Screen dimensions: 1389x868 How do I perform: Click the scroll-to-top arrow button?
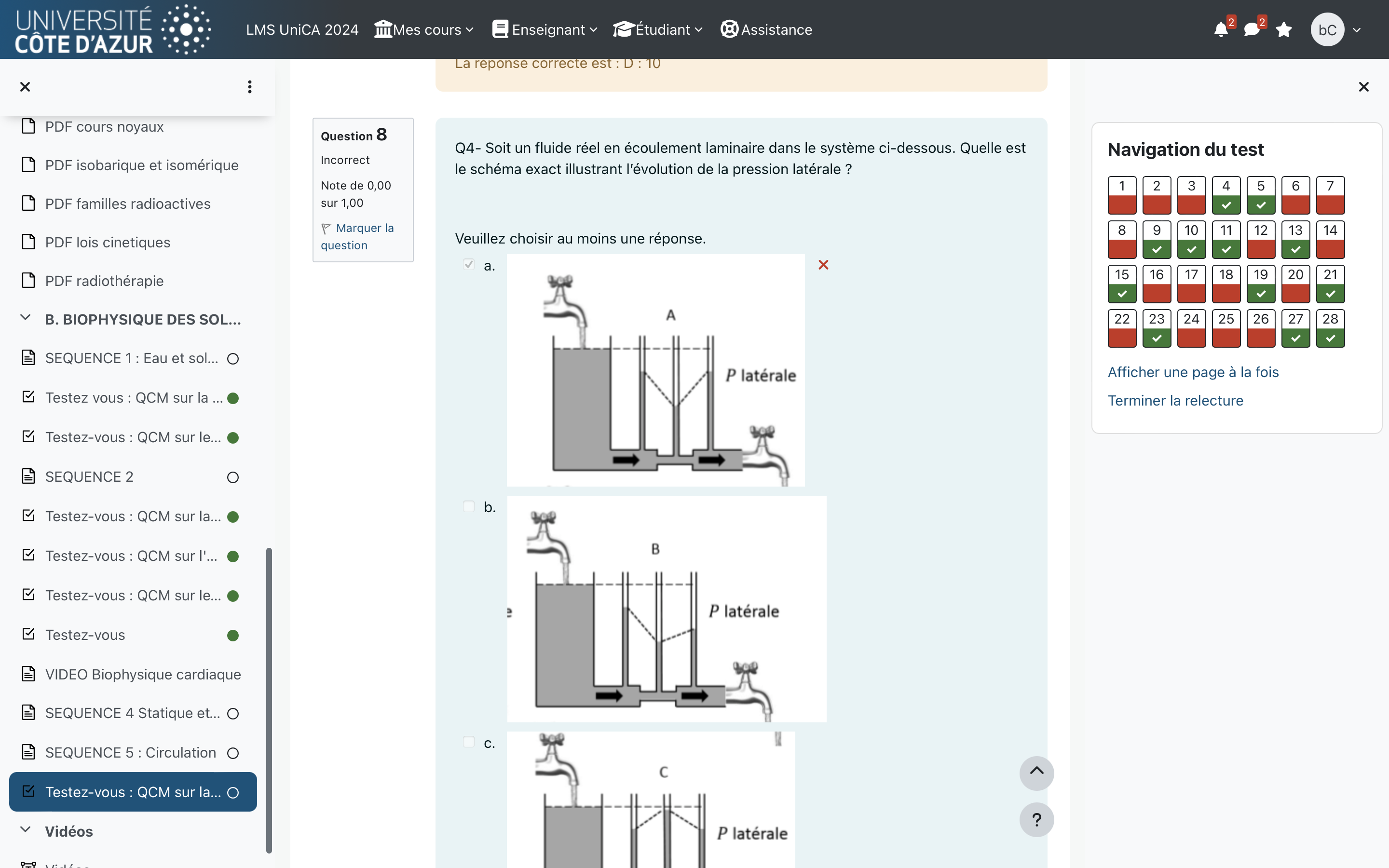(x=1036, y=773)
